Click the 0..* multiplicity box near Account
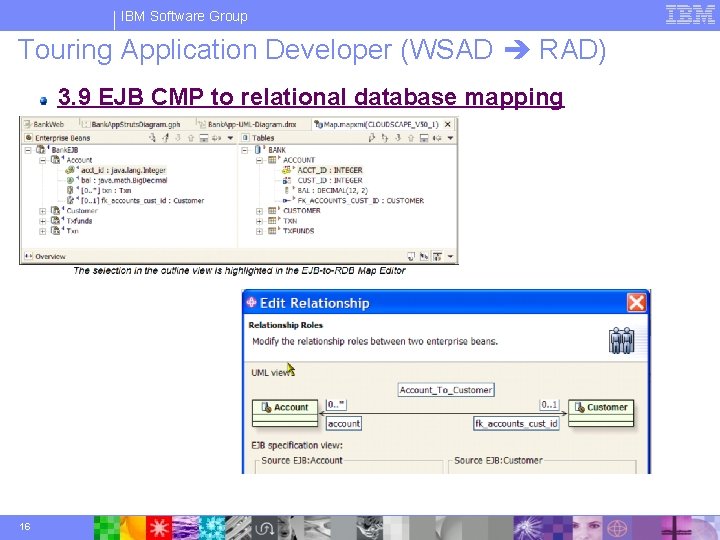 (x=336, y=405)
